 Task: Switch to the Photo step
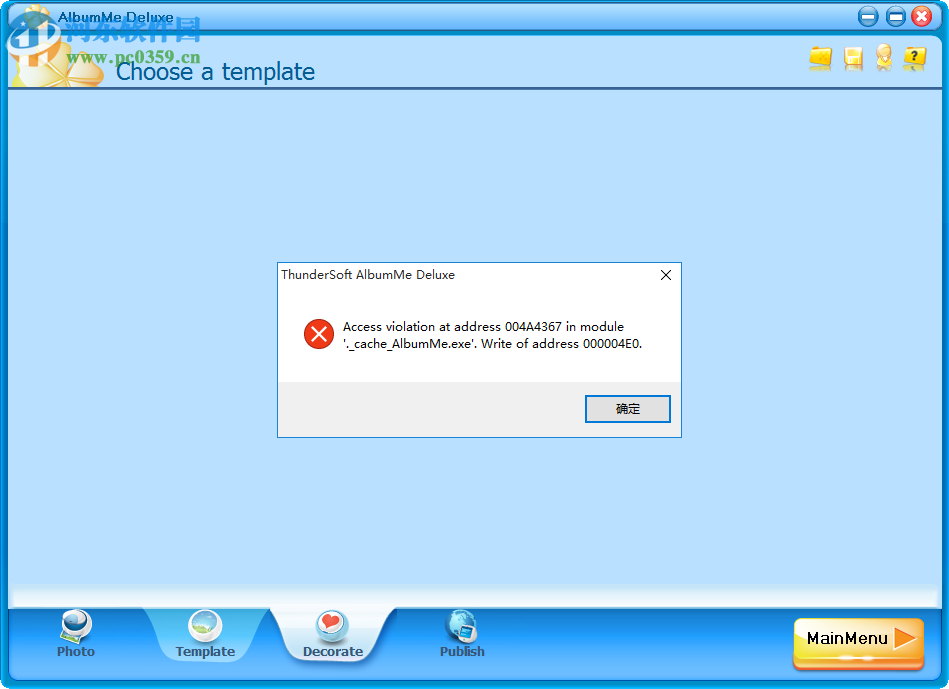tap(76, 634)
